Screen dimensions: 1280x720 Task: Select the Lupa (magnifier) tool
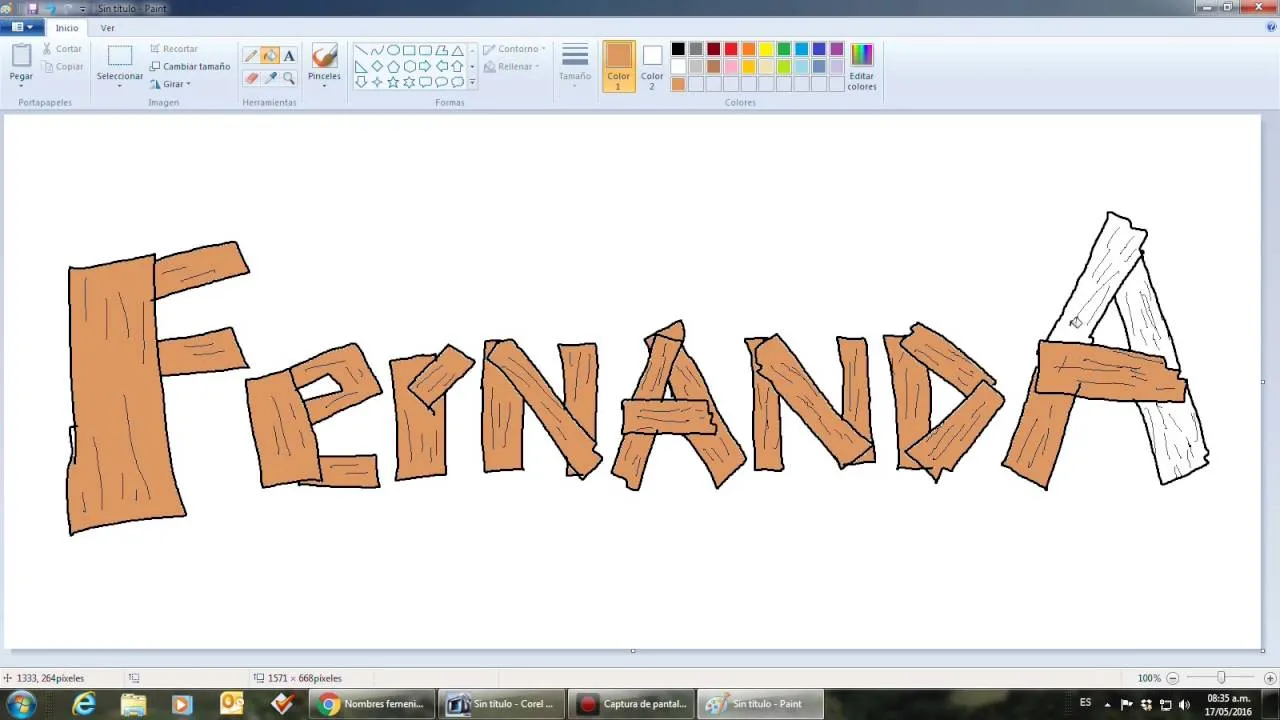(x=288, y=78)
